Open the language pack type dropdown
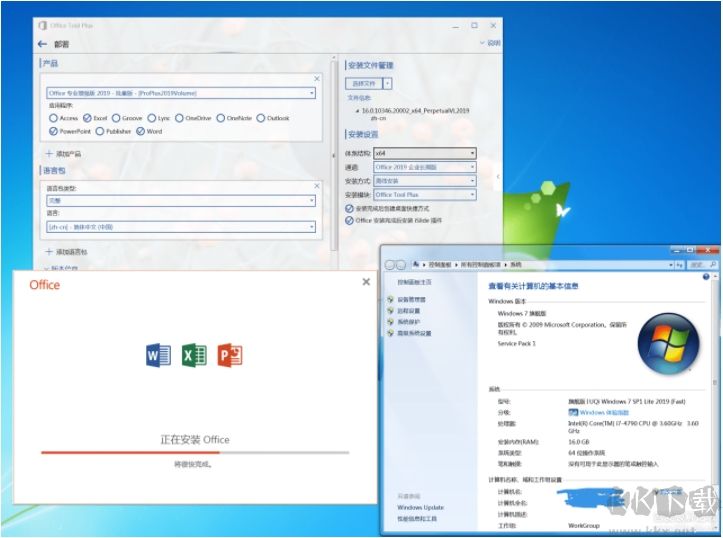This screenshot has height=538, width=723. (181, 201)
